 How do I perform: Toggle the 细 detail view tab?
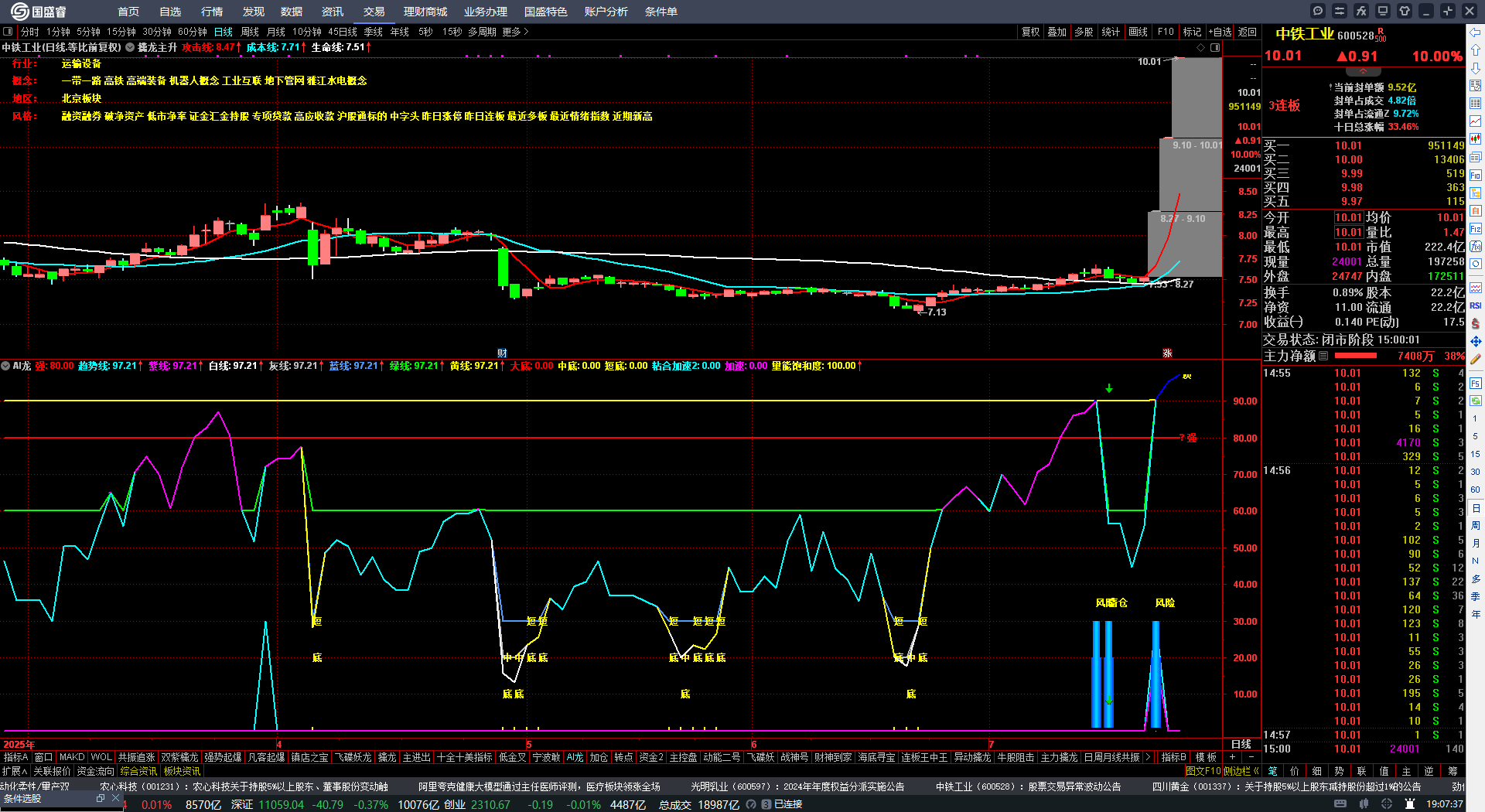1317,771
